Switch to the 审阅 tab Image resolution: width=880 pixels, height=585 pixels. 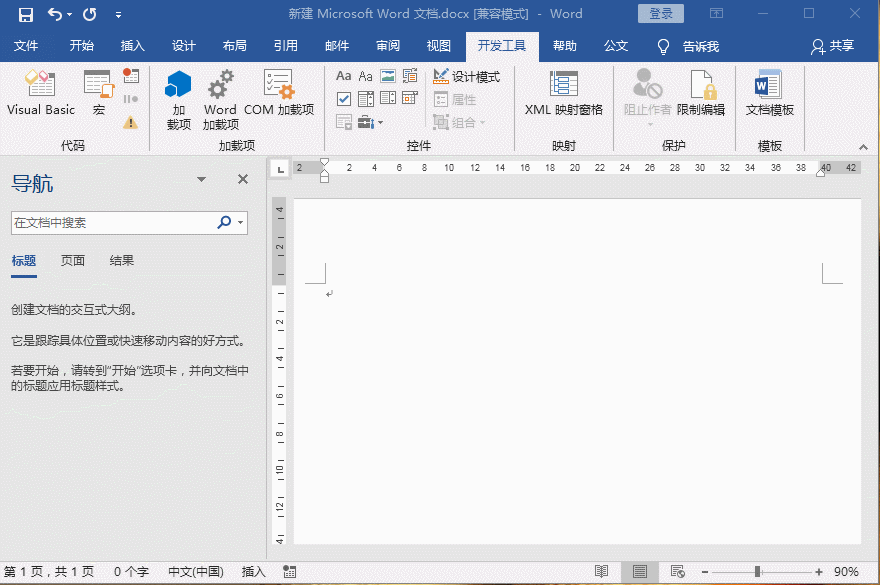pos(388,46)
